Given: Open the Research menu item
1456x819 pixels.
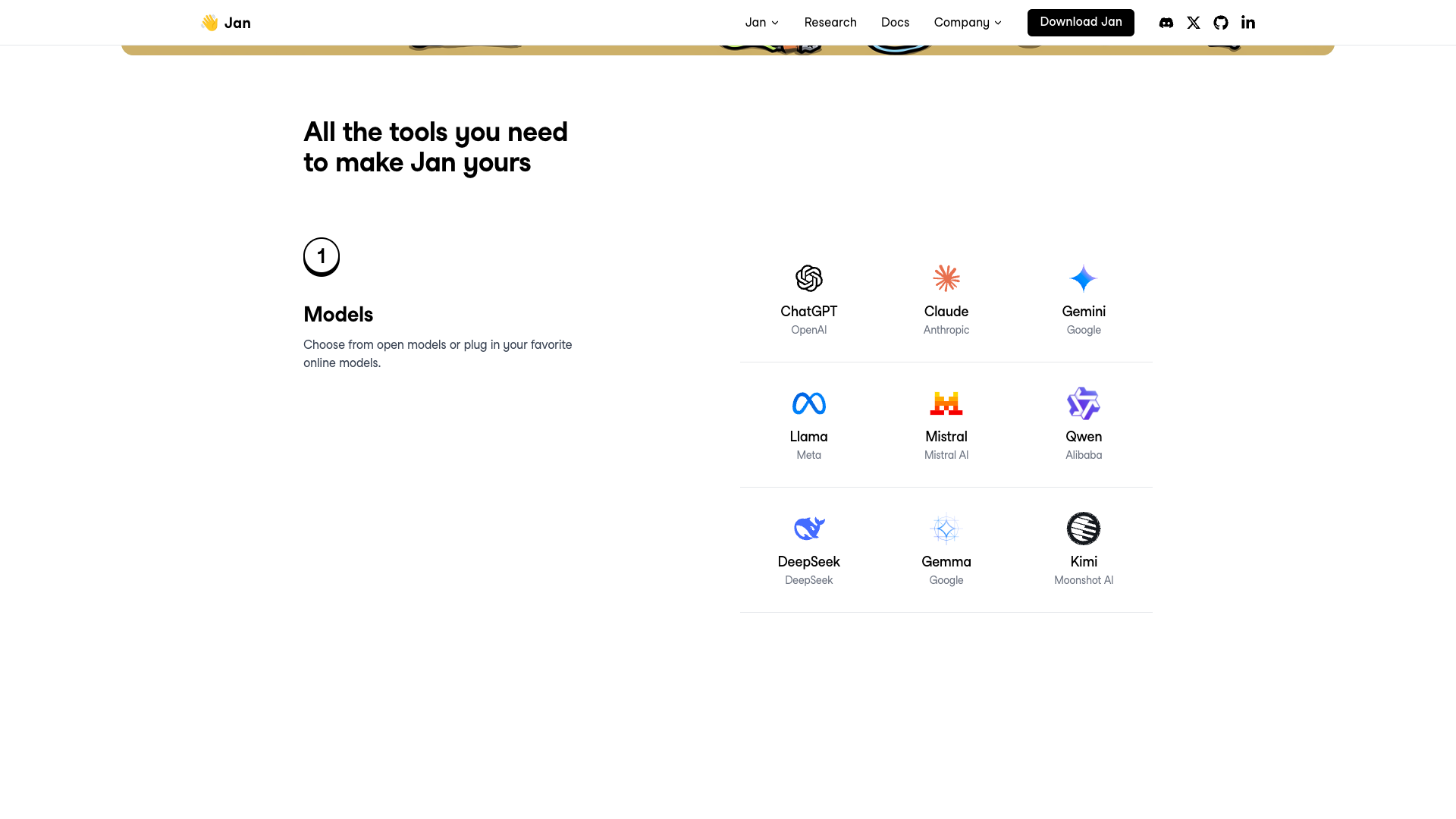Looking at the screenshot, I should pyautogui.click(x=830, y=23).
